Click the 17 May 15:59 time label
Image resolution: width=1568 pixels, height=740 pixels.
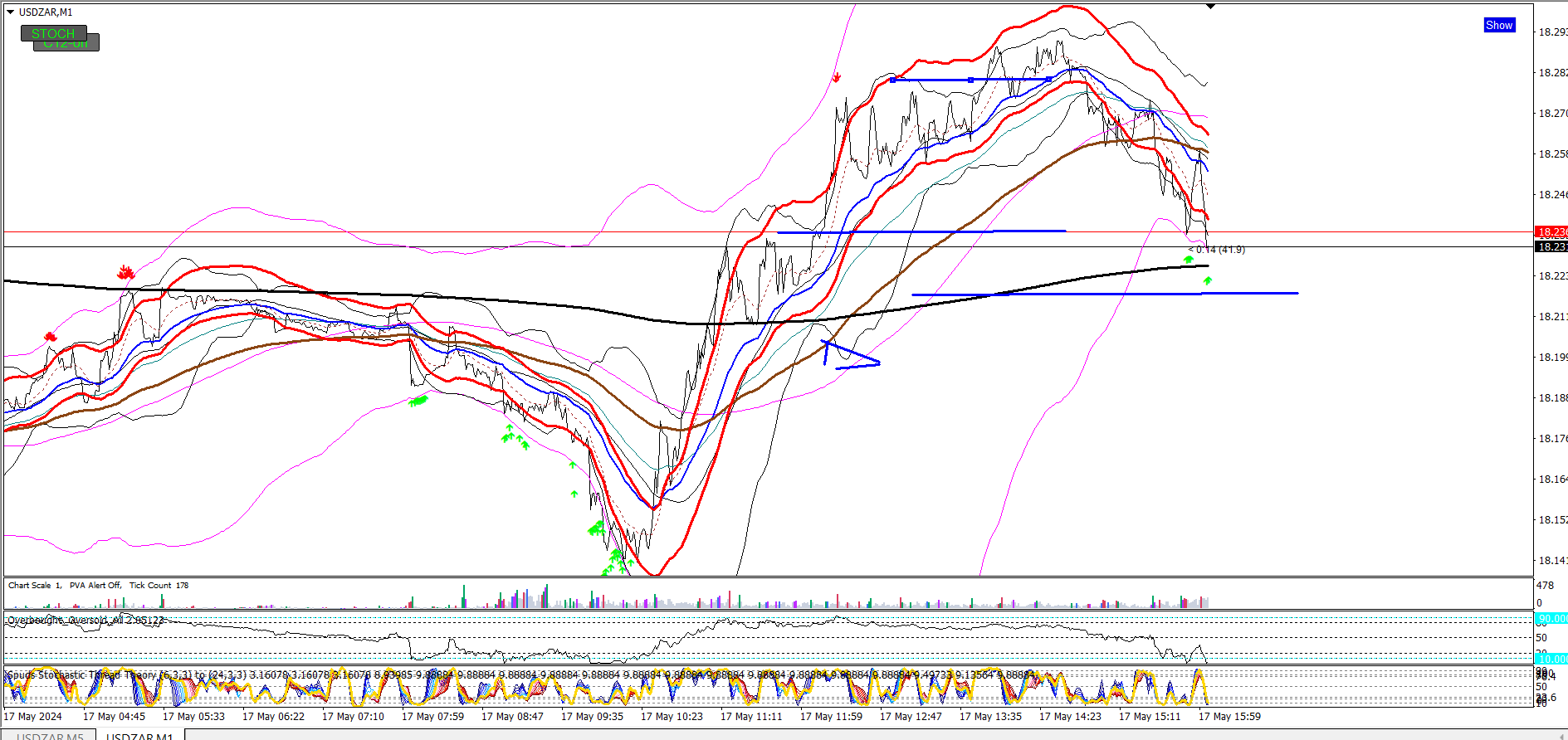tap(1229, 717)
